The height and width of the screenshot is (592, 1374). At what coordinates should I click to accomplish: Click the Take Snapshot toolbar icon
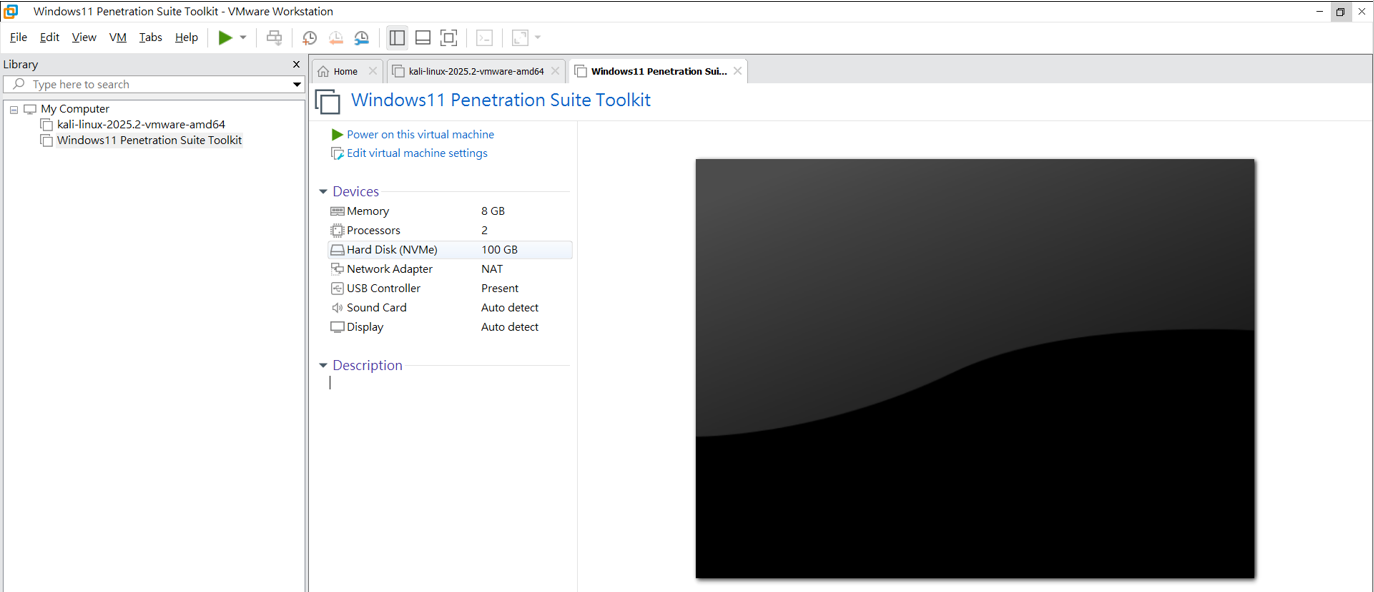(310, 38)
